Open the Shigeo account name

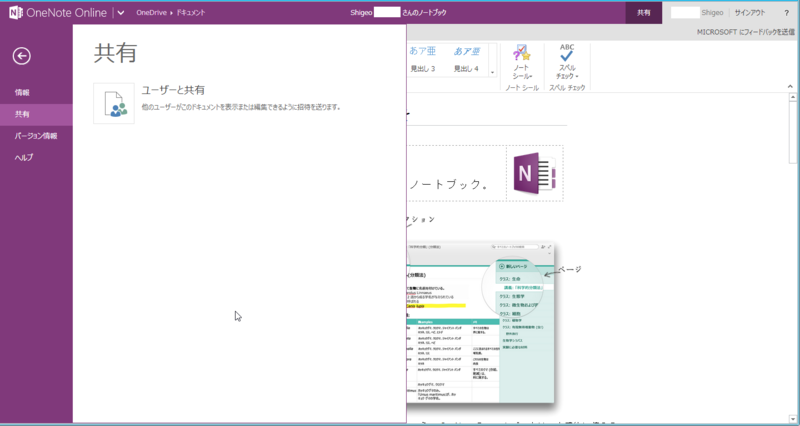[712, 13]
